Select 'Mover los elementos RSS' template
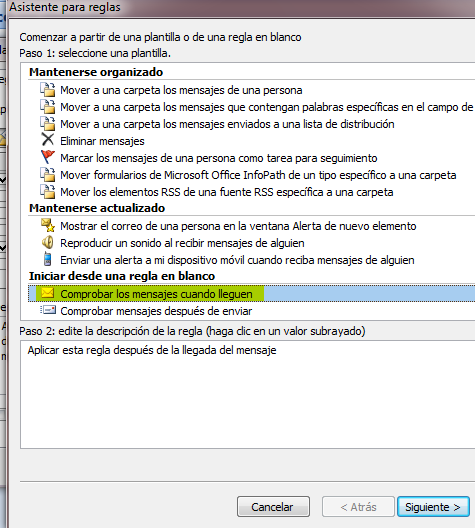Image resolution: width=475 pixels, height=528 pixels. click(x=227, y=192)
